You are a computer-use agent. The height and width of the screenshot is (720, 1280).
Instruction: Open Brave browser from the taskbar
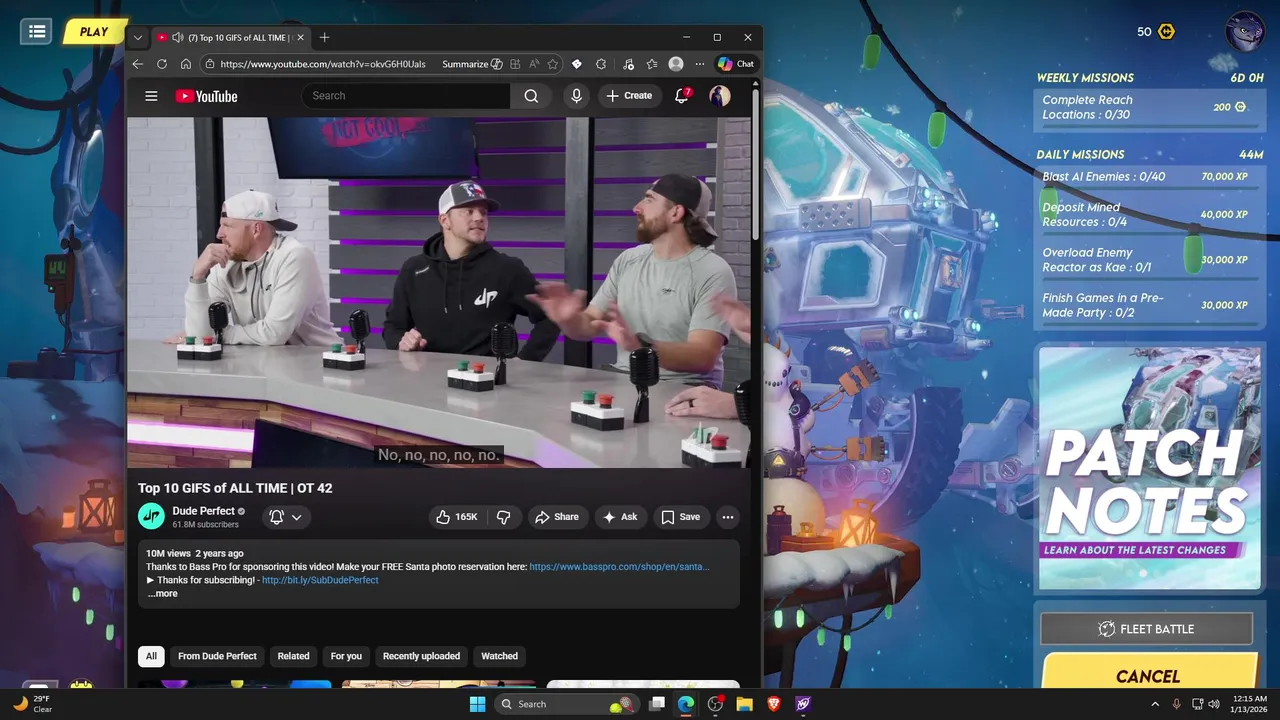coord(773,704)
